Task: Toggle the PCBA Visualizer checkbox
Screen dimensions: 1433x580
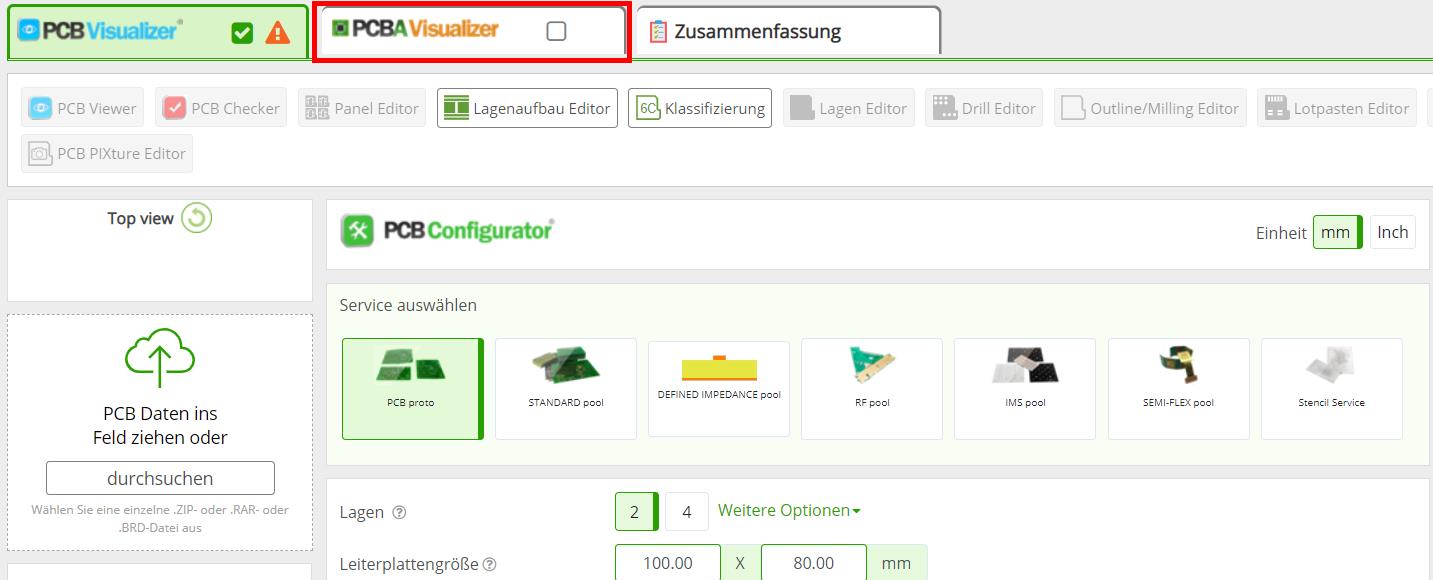Action: point(557,31)
